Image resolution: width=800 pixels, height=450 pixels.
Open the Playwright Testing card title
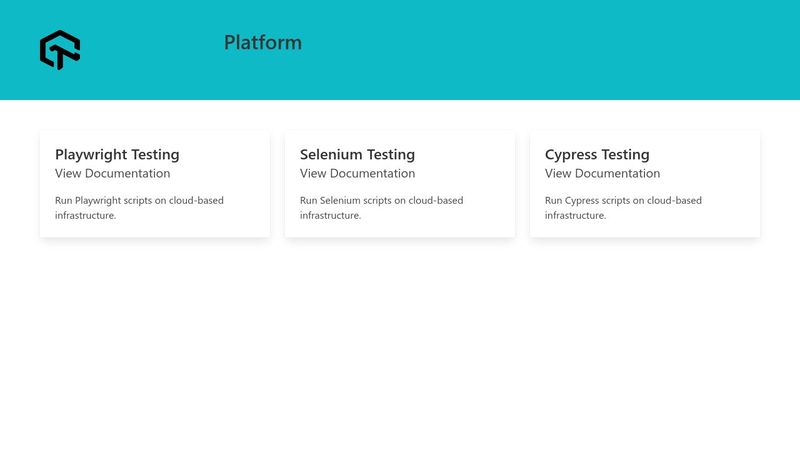pyautogui.click(x=117, y=155)
